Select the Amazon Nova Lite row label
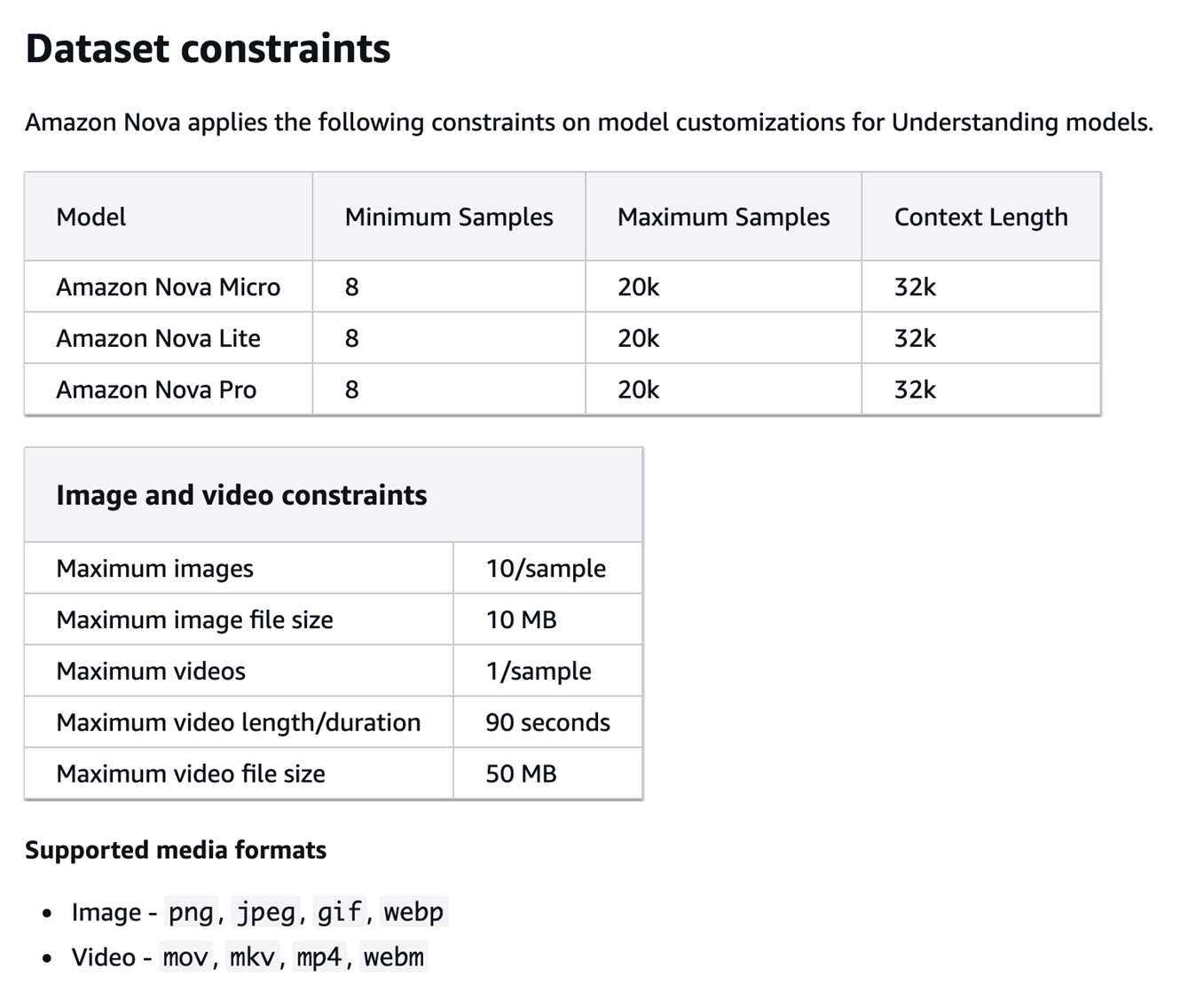 coord(158,338)
